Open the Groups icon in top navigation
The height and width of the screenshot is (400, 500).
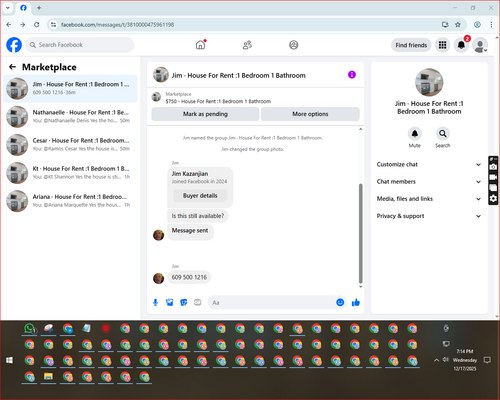click(x=294, y=45)
